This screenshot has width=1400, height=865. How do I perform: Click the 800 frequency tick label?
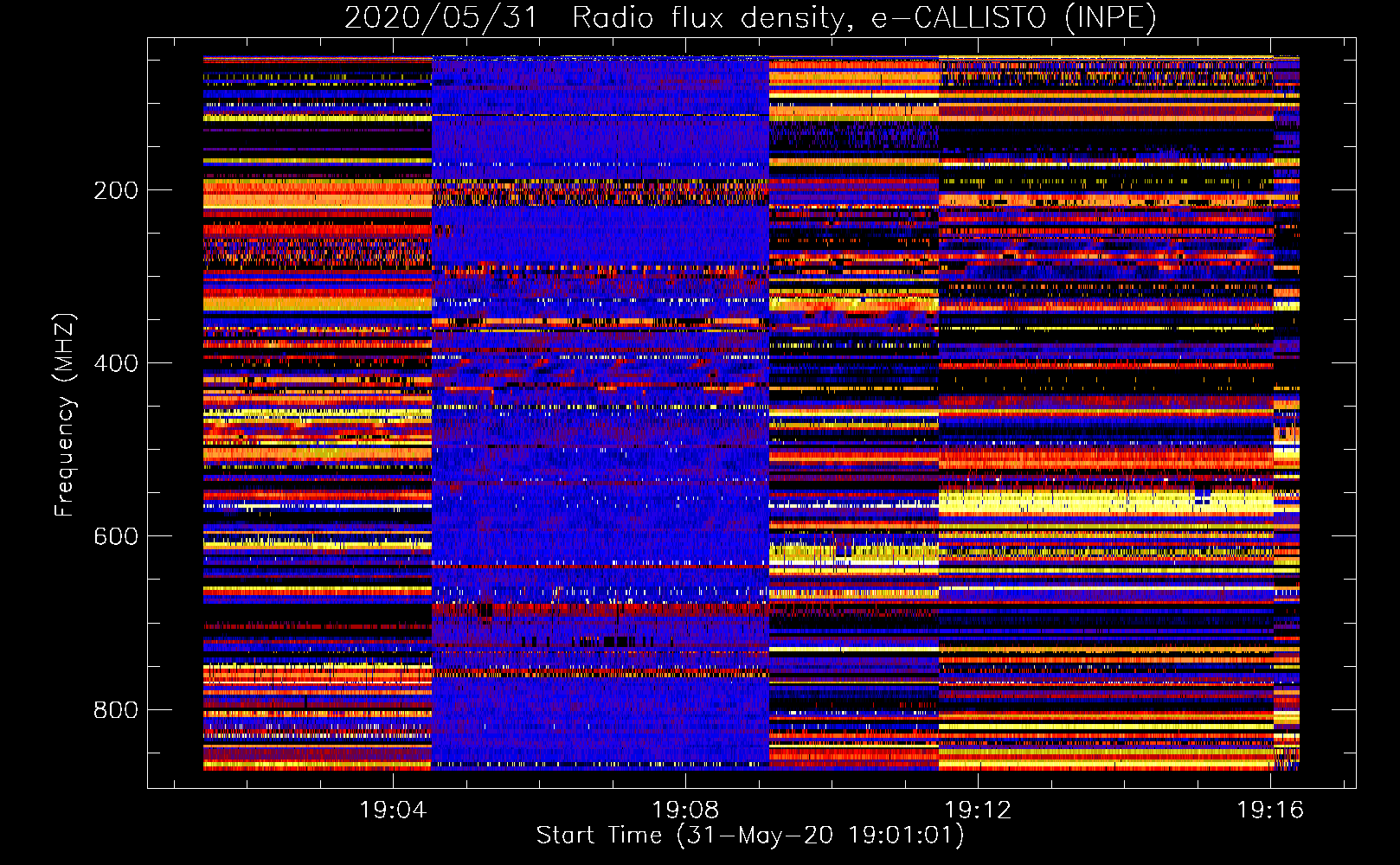pyautogui.click(x=116, y=710)
